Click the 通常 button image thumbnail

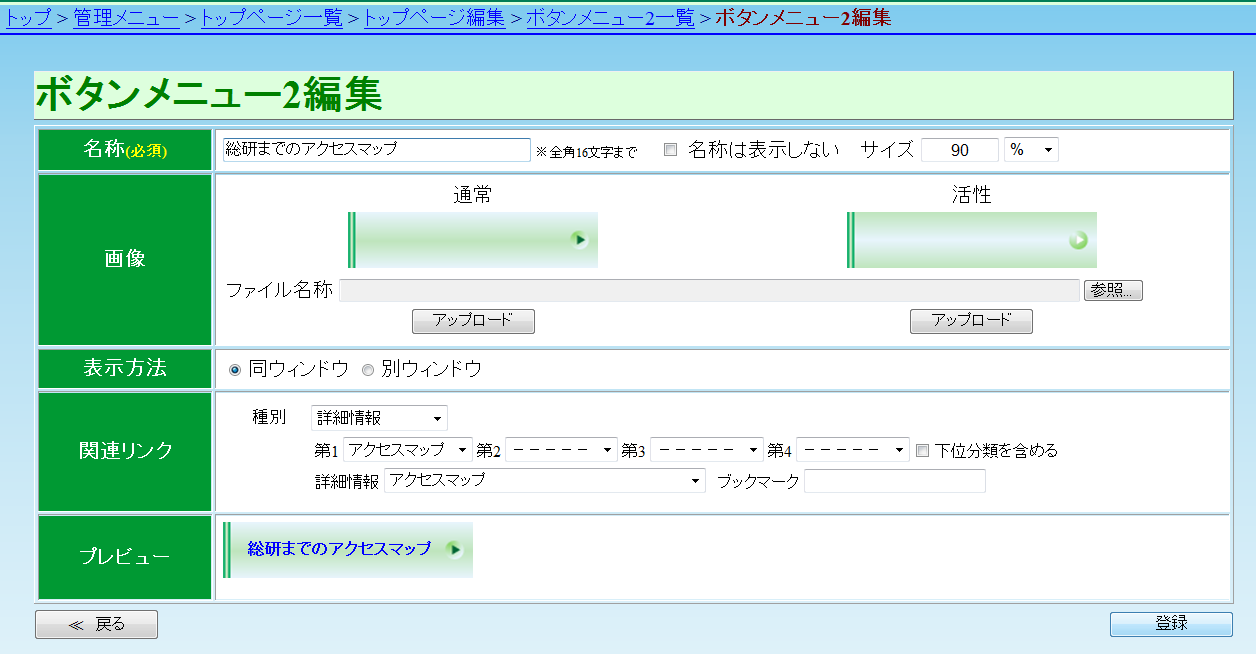point(473,240)
